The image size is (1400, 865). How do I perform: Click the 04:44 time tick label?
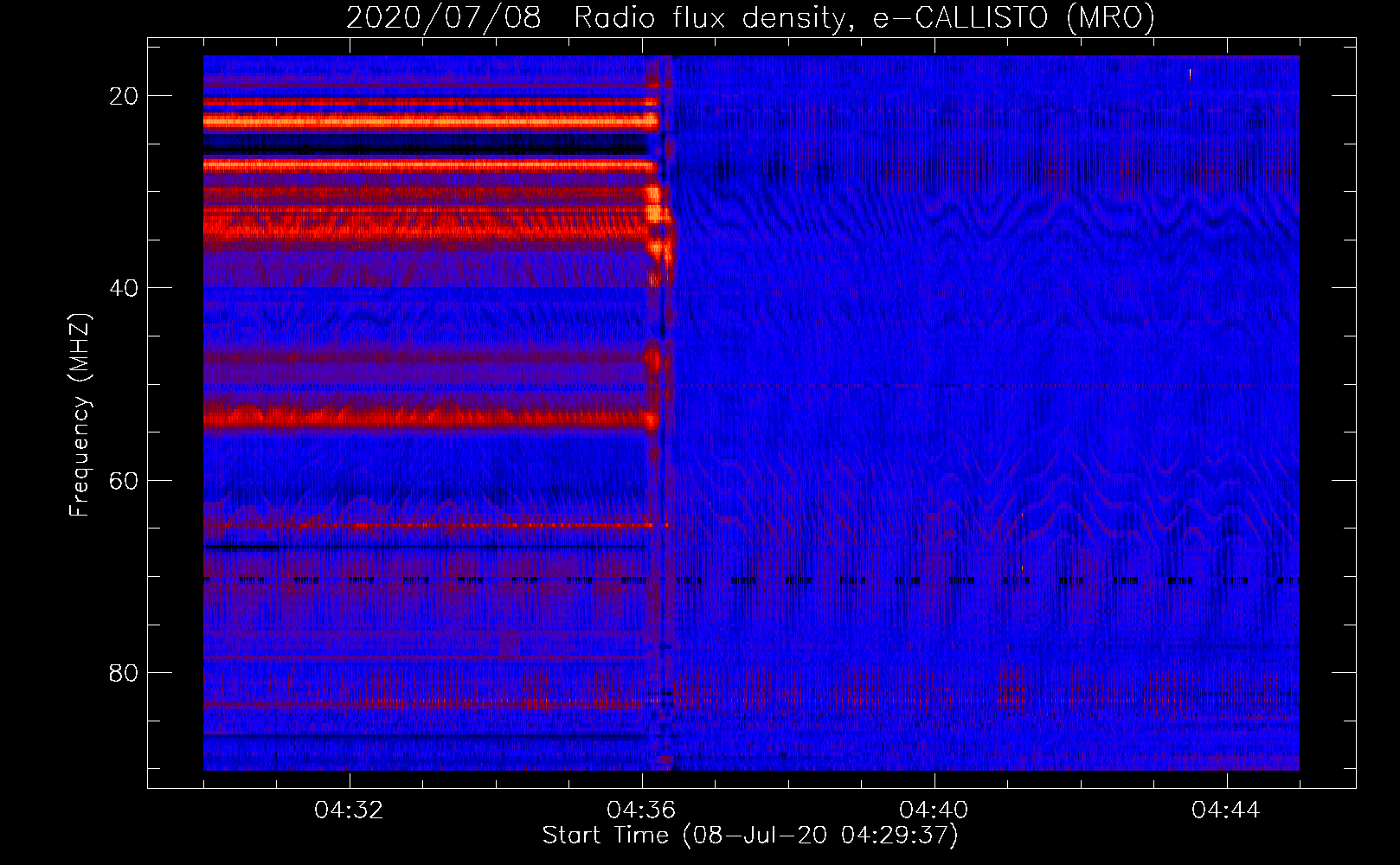click(x=1227, y=811)
